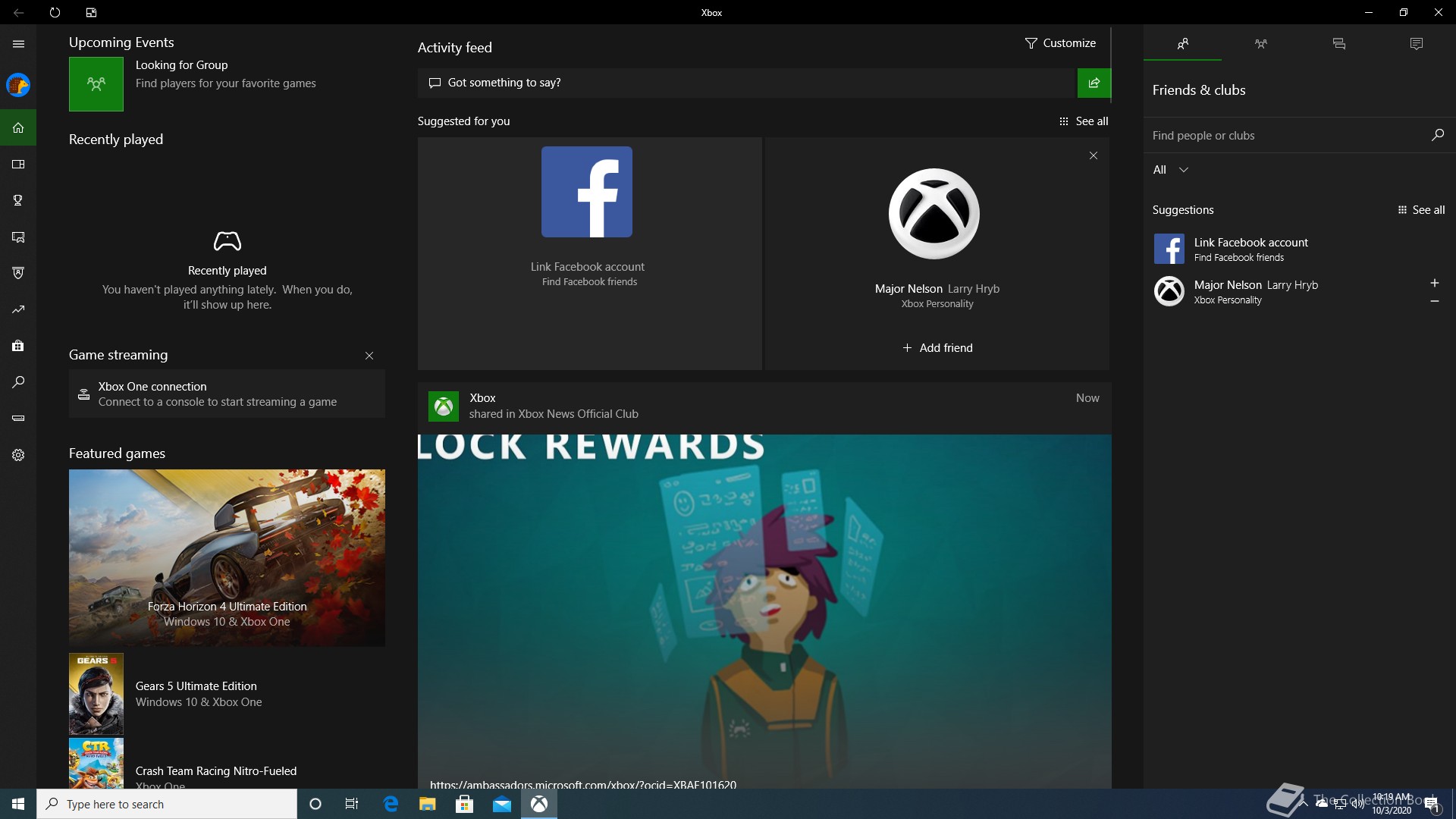Click the green share post button

pyautogui.click(x=1094, y=83)
